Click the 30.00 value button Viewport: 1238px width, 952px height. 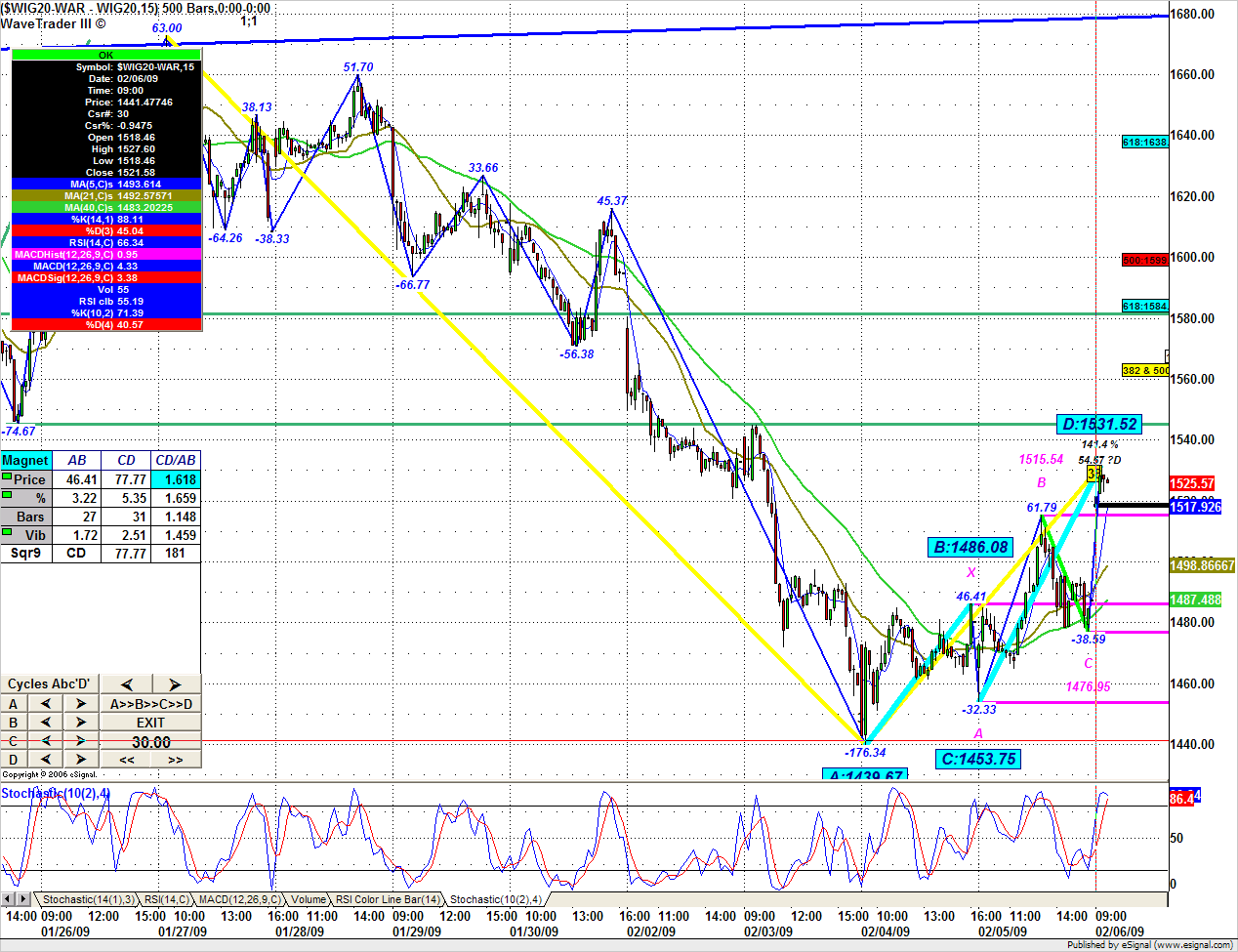point(151,742)
